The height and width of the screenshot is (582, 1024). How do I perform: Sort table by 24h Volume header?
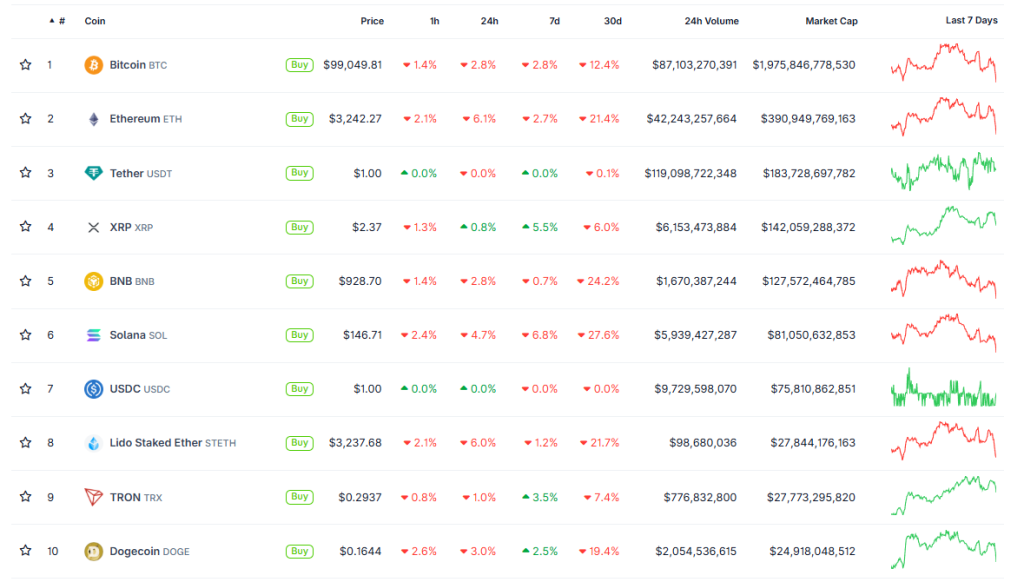coord(711,21)
